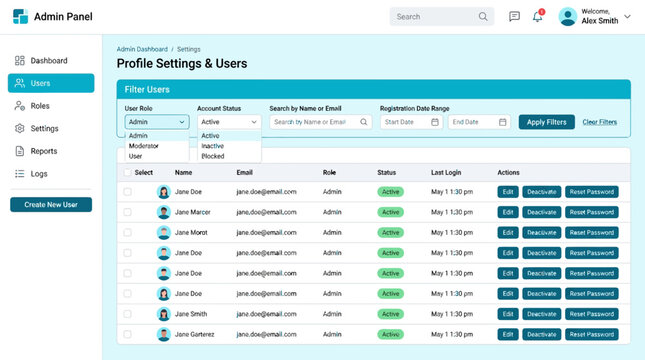Click the Roles icon in sidebar
645x360 pixels.
[19, 106]
